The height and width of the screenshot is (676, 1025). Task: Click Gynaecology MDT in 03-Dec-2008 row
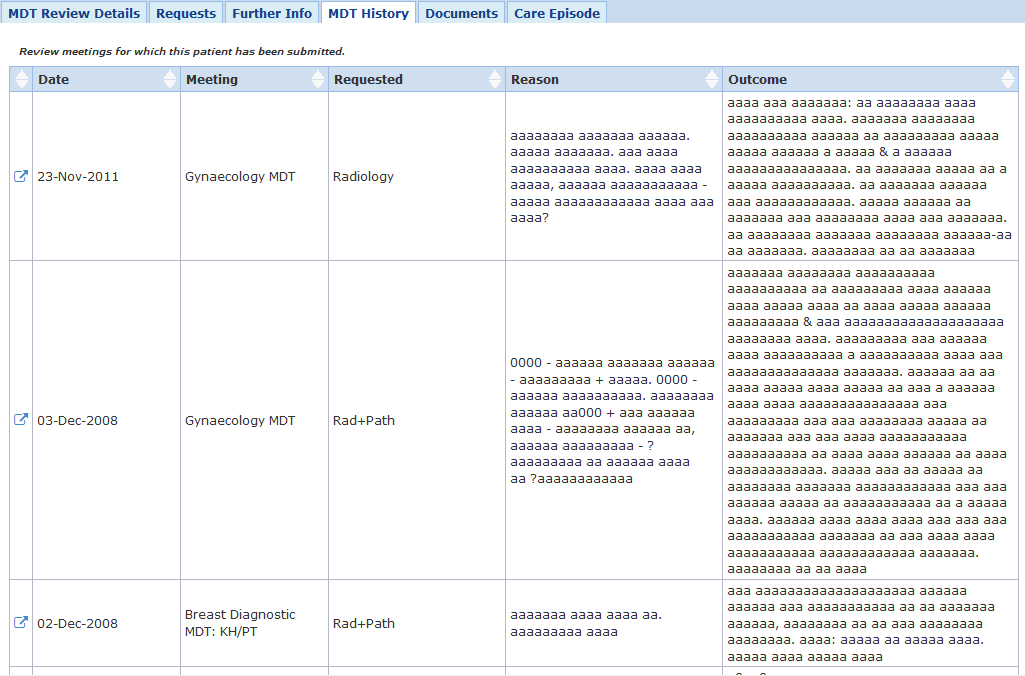pos(240,420)
